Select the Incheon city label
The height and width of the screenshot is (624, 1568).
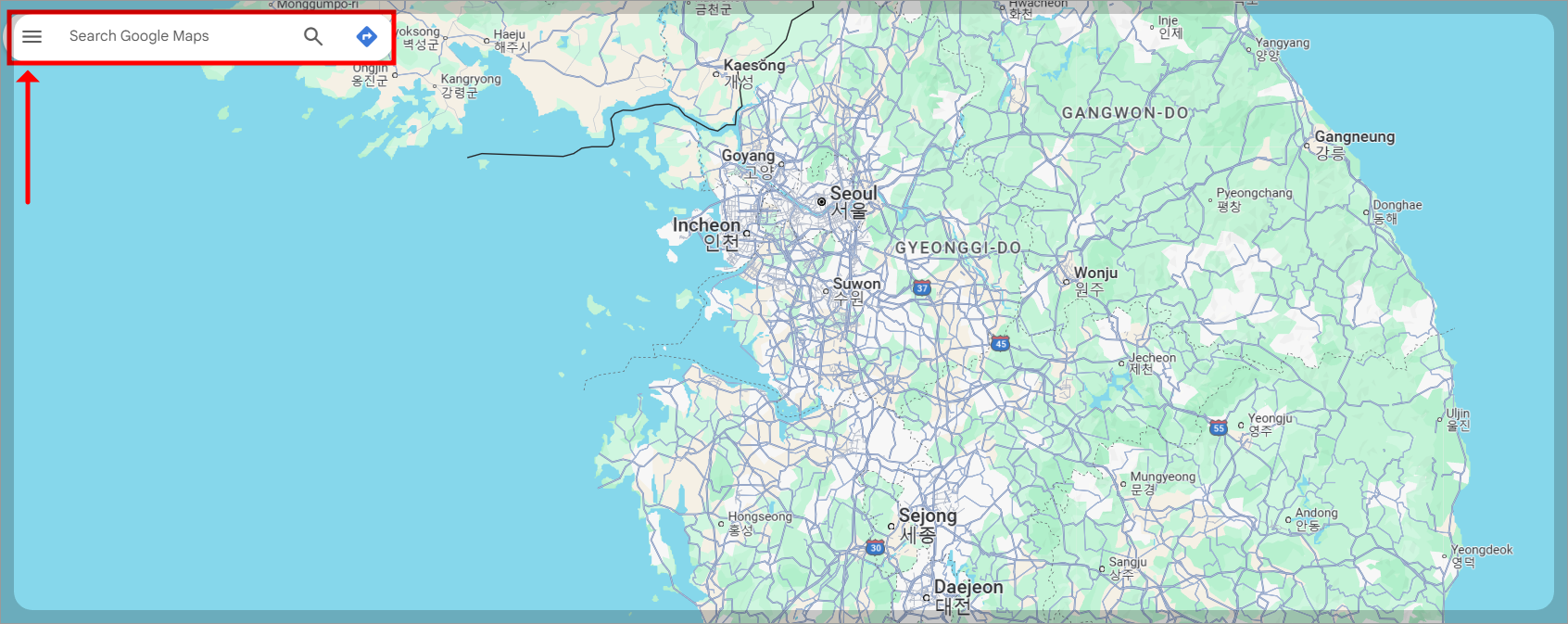707,234
